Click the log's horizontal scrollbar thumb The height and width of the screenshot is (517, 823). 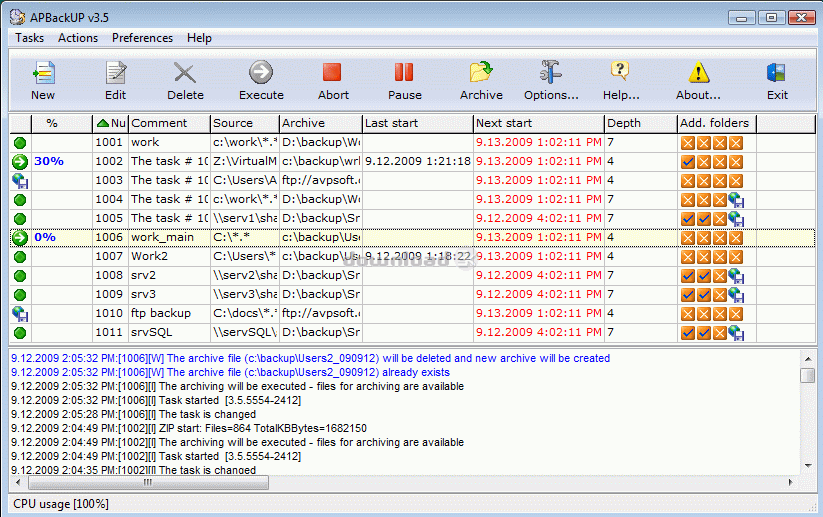click(148, 482)
